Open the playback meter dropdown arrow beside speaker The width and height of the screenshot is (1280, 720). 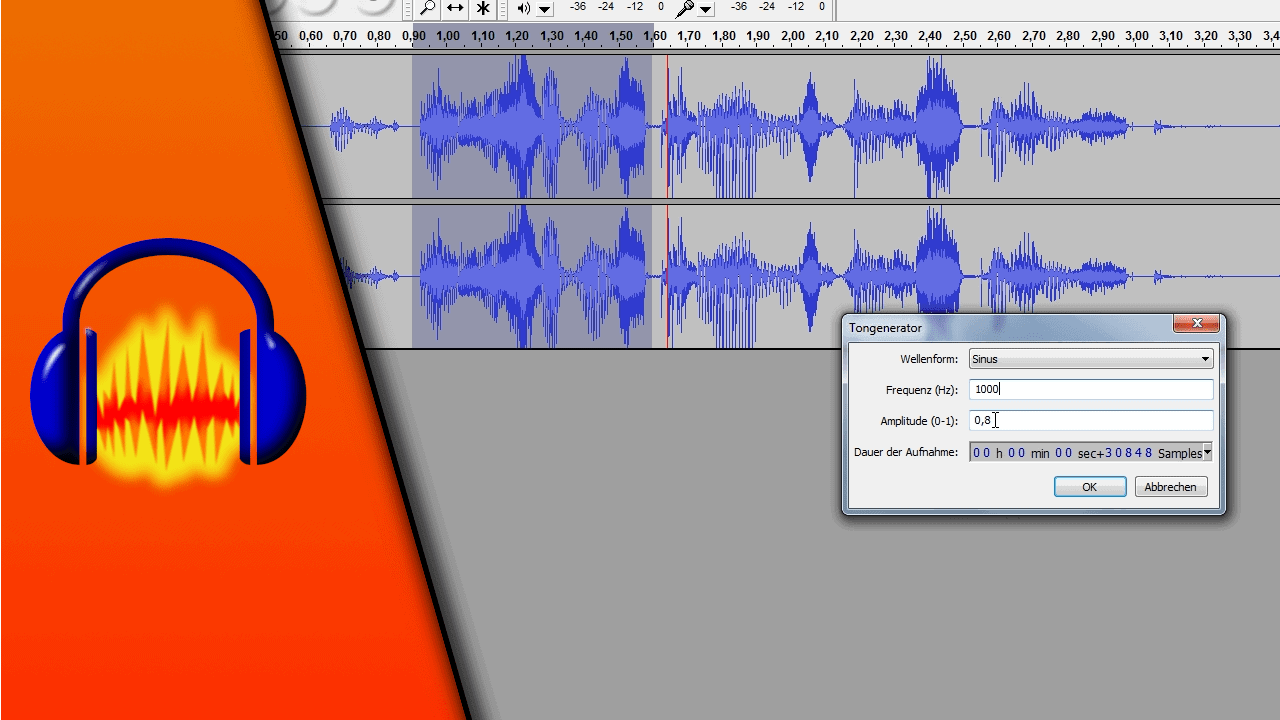pos(545,9)
